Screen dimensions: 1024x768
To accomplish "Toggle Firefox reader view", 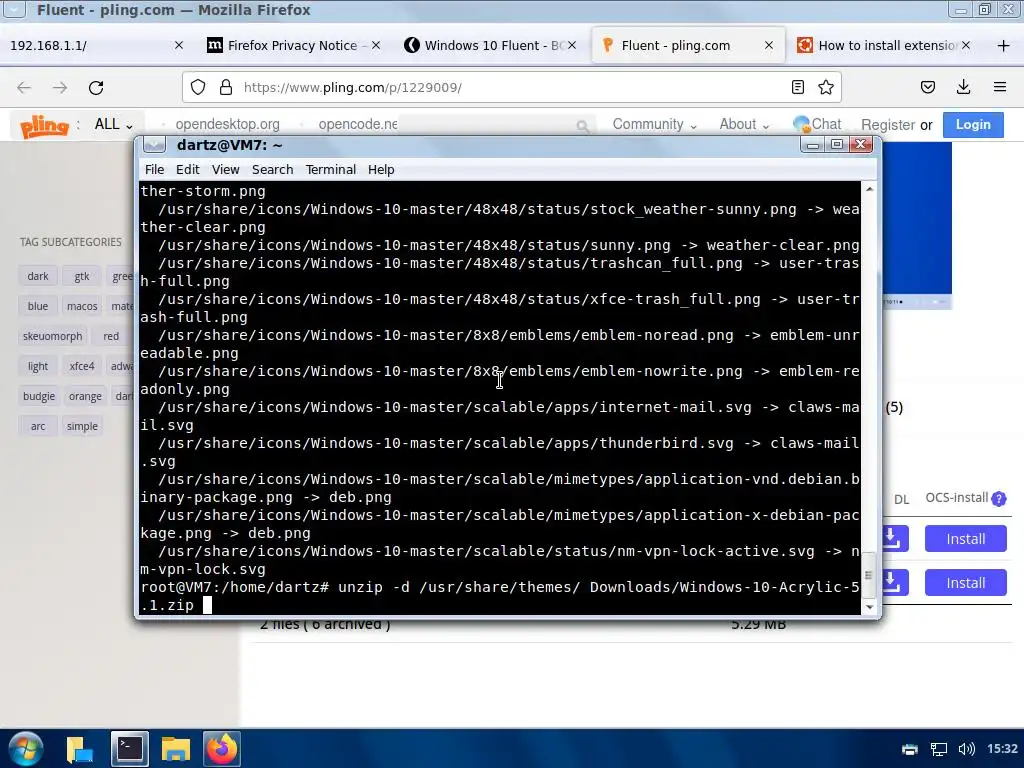I will tap(797, 88).
